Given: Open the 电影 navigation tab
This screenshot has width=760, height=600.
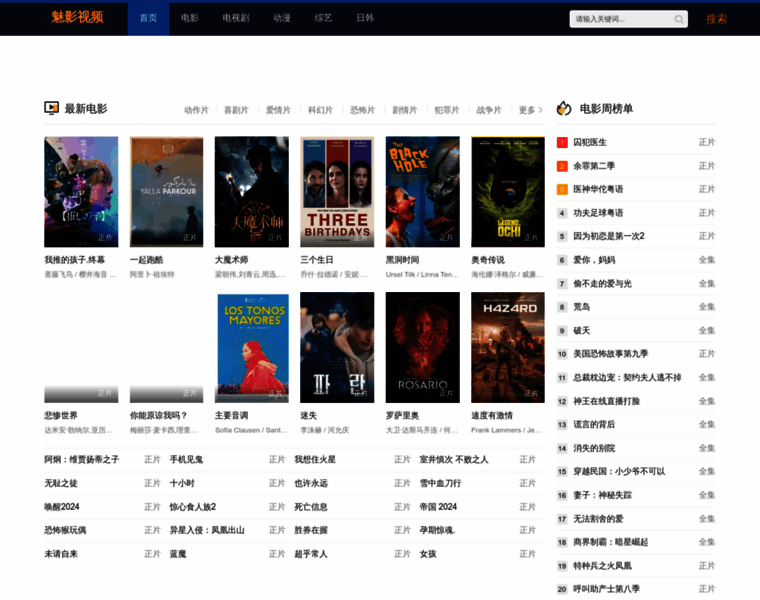Looking at the screenshot, I should tap(190, 18).
